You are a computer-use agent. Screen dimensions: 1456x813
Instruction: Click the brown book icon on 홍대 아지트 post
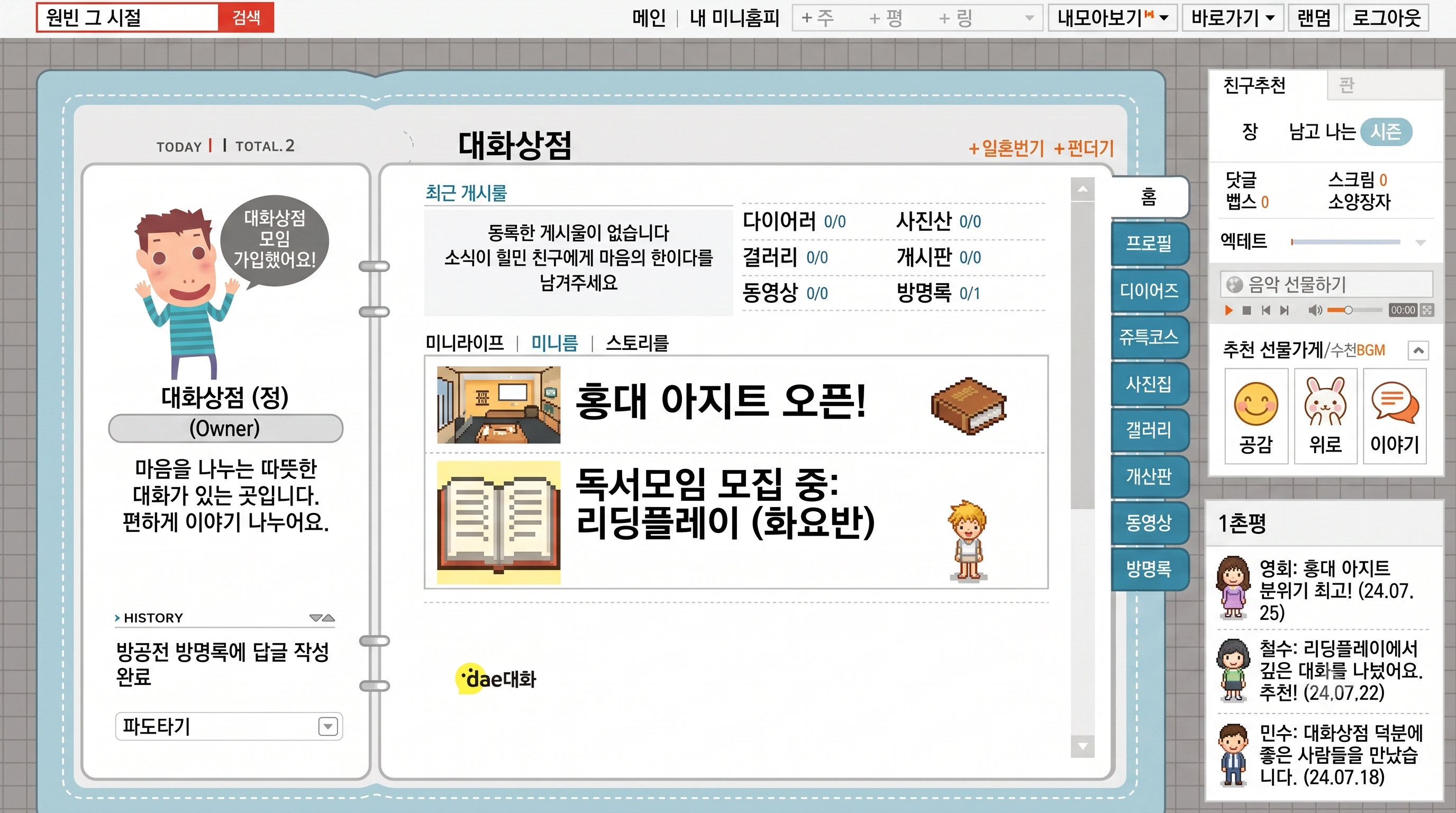(969, 405)
